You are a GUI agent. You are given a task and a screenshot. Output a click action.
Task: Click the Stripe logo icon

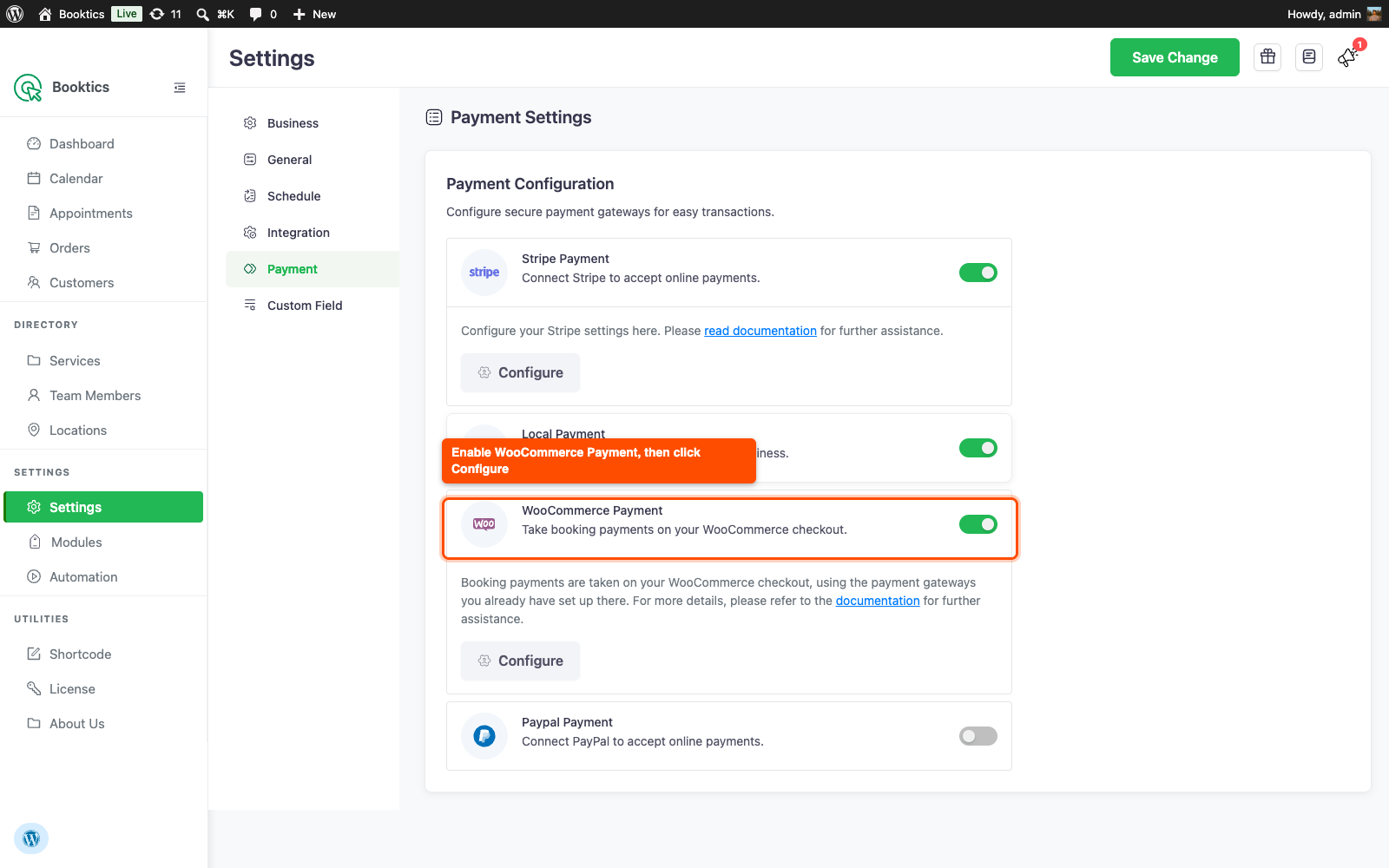point(484,273)
